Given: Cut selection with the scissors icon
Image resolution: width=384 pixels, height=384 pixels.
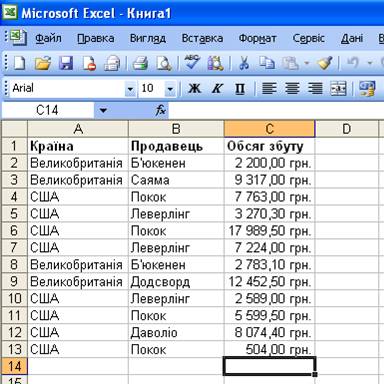Looking at the screenshot, I should click(244, 63).
